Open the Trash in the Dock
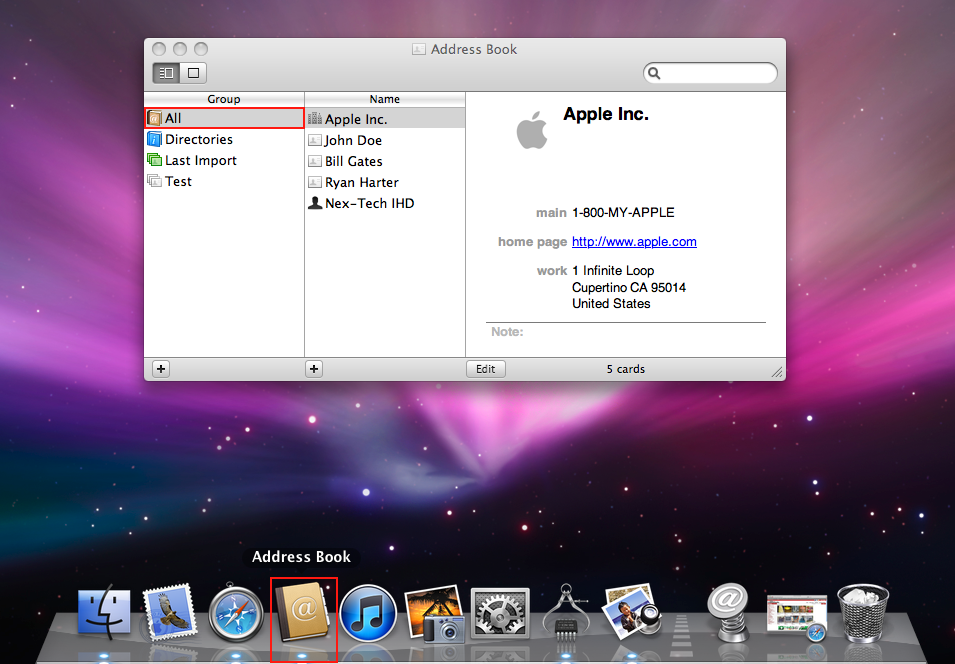955x664 pixels. 862,613
